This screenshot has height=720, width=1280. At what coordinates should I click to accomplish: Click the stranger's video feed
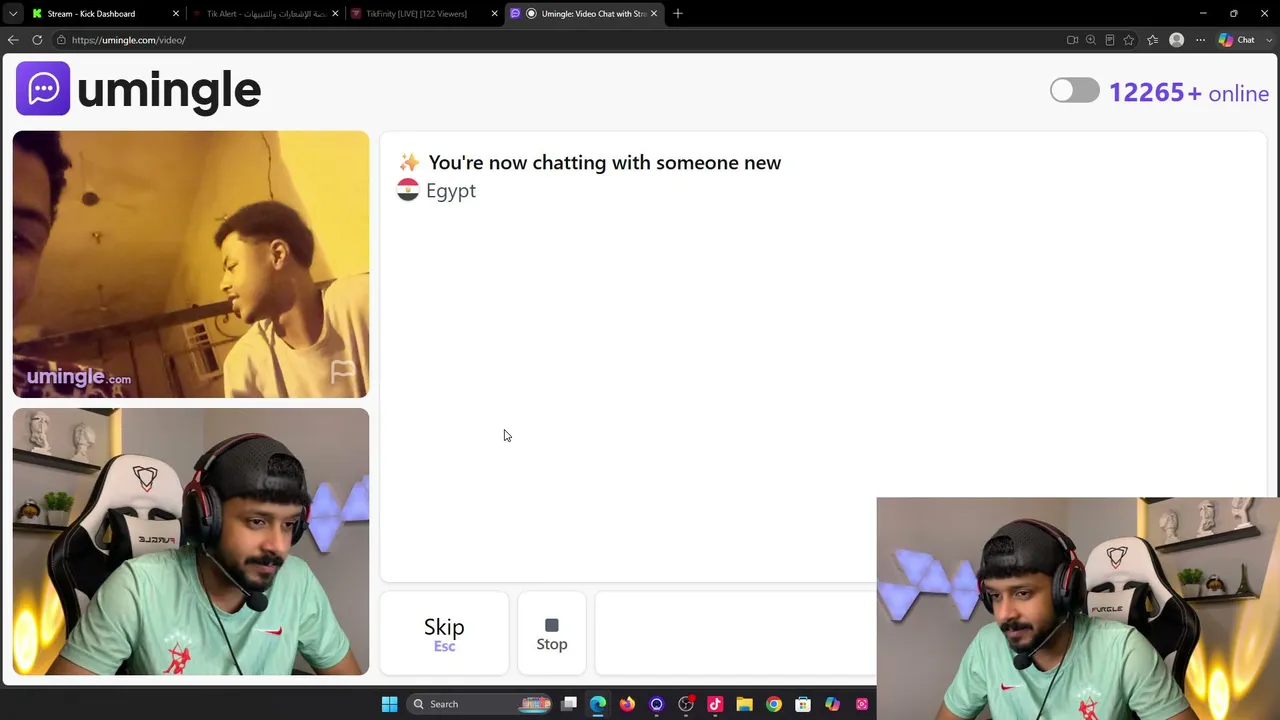pyautogui.click(x=191, y=264)
